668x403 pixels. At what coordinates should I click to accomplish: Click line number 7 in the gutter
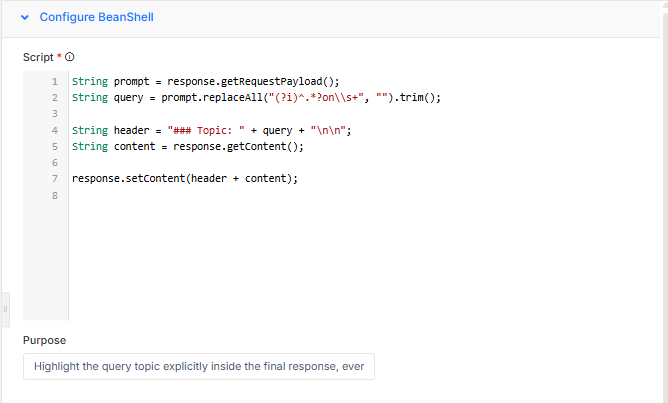coord(54,179)
